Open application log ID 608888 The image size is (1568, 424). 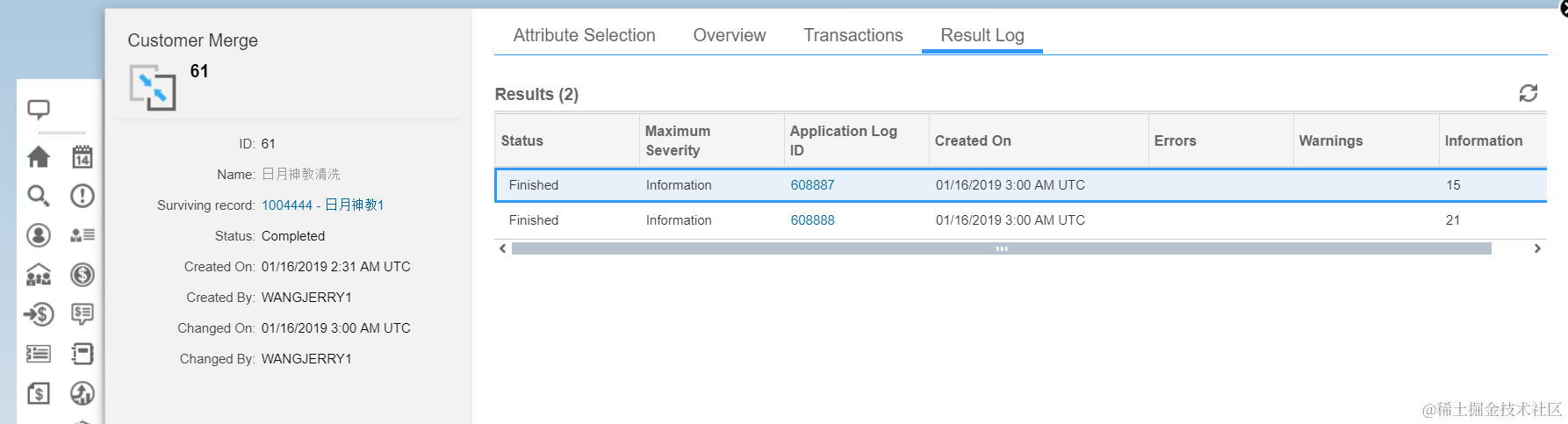[x=812, y=220]
